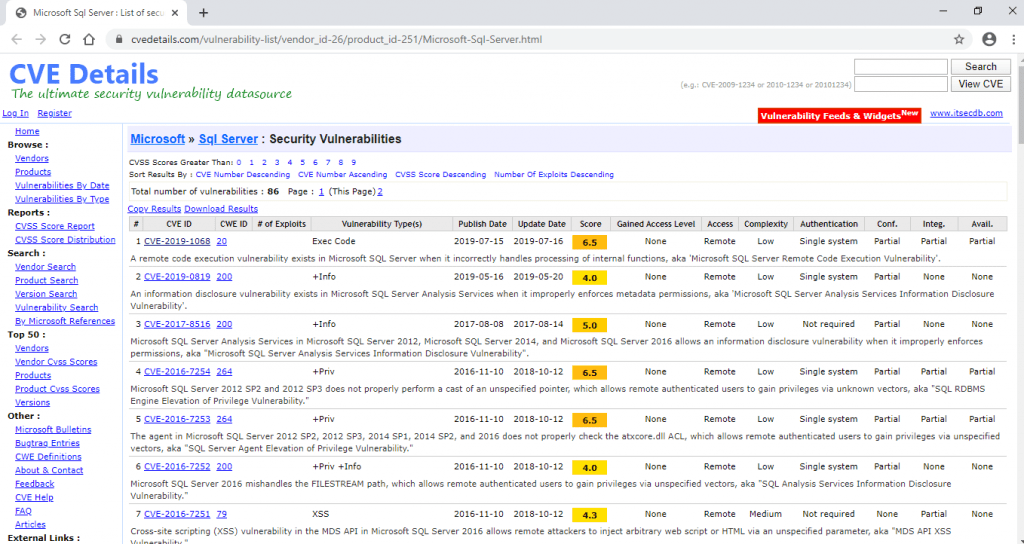
Task: Open Microsoft Bulletins link
Action: [x=53, y=430]
